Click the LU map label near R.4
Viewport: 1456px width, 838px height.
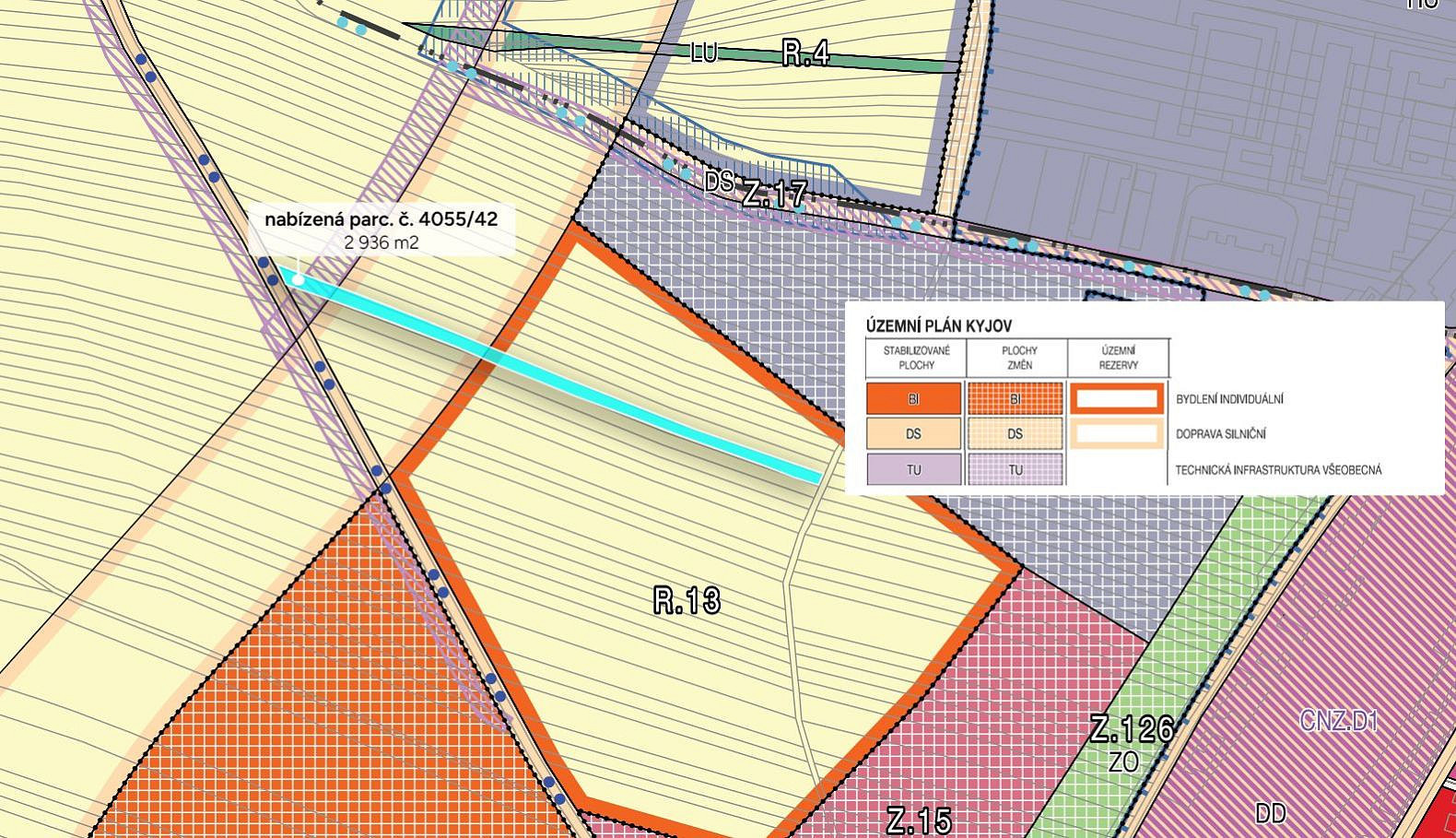click(703, 53)
